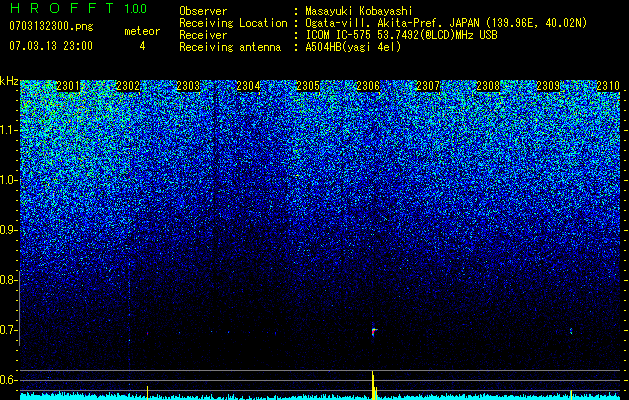Click the cyan signal level strip
Image resolution: width=629 pixels, height=400 pixels.
click(320, 396)
